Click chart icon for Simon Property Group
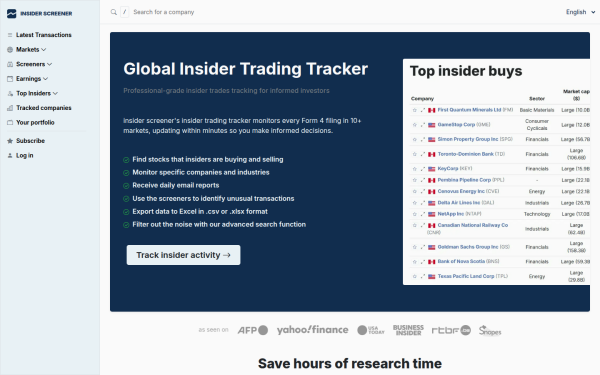Viewport: 600px width, 375px height. (423, 139)
